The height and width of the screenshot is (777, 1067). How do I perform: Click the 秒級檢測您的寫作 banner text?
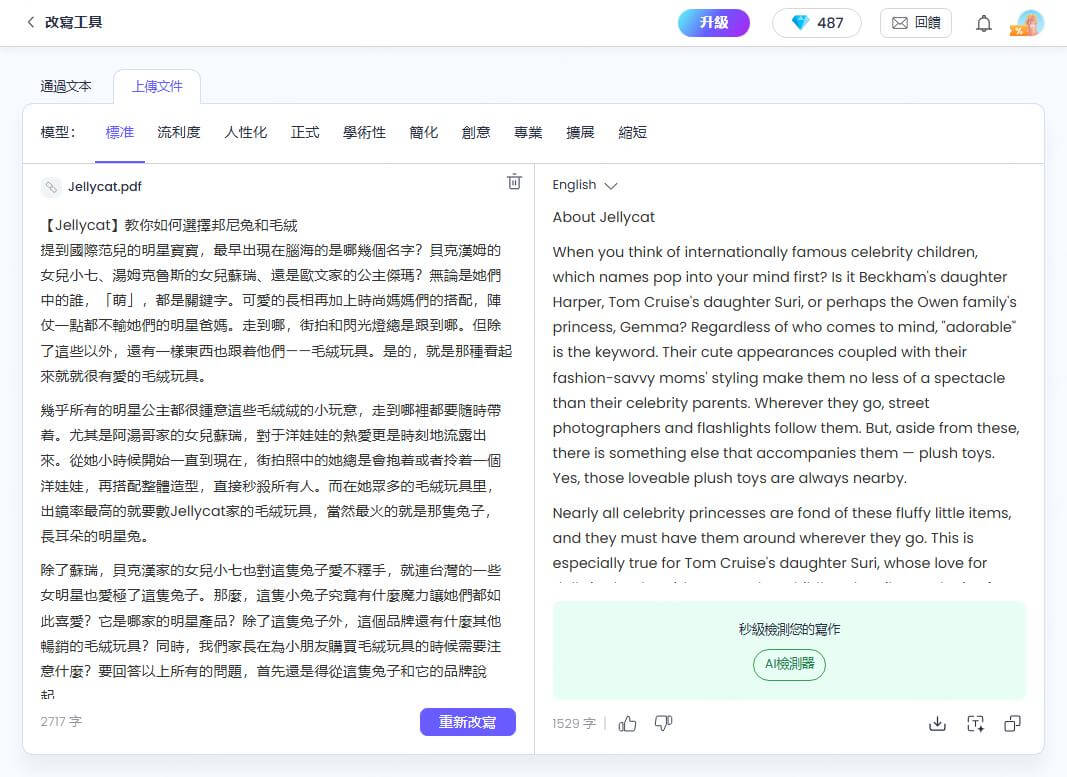[789, 629]
